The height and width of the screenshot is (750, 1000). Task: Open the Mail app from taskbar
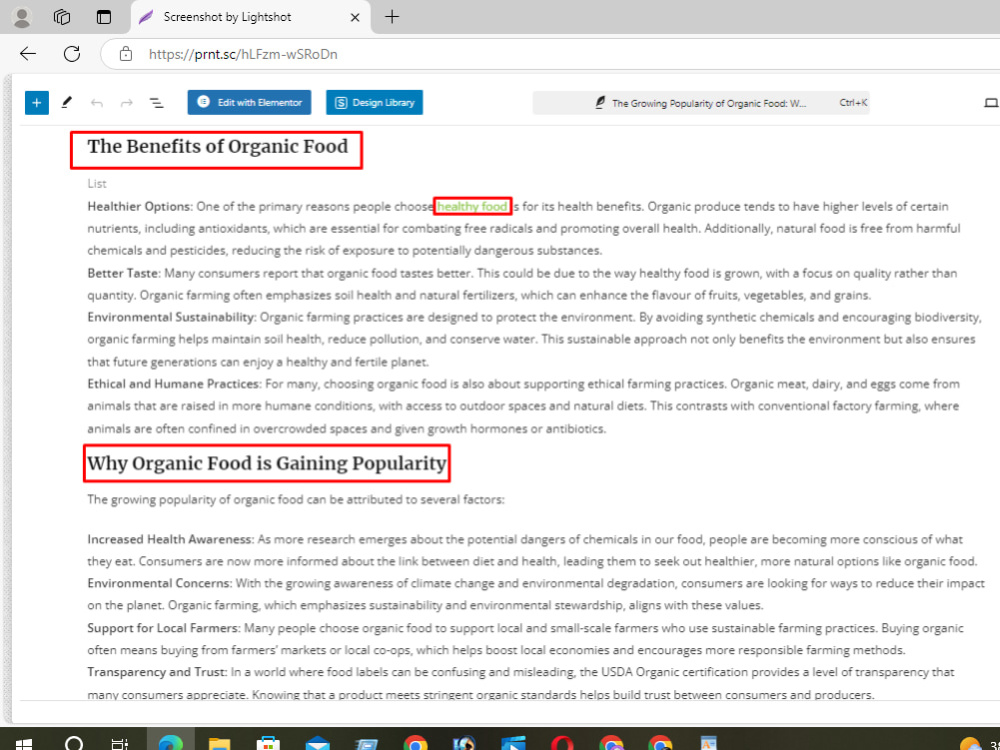click(317, 744)
